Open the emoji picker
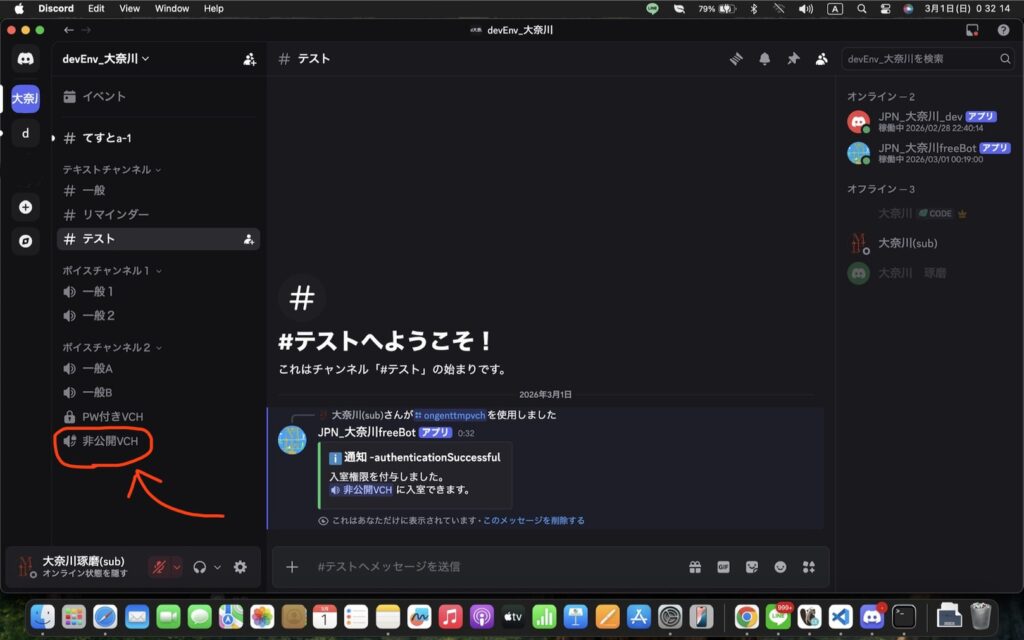Image resolution: width=1024 pixels, height=640 pixels. pyautogui.click(x=780, y=567)
